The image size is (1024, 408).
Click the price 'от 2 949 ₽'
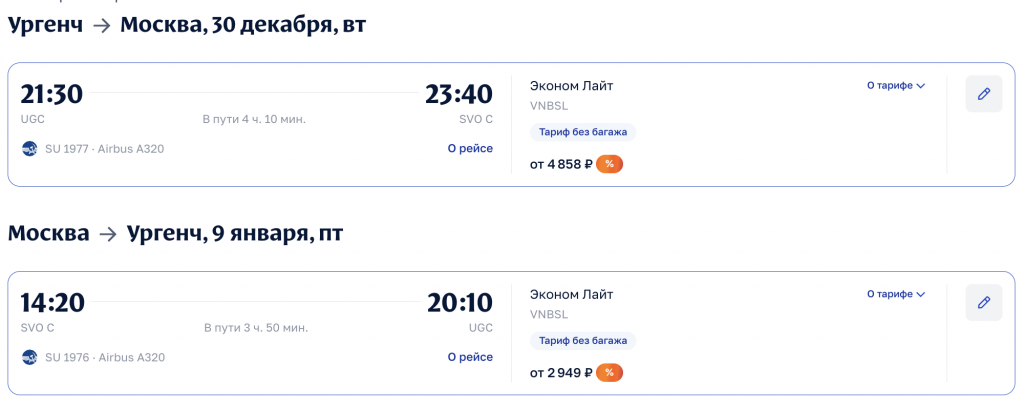pos(561,373)
